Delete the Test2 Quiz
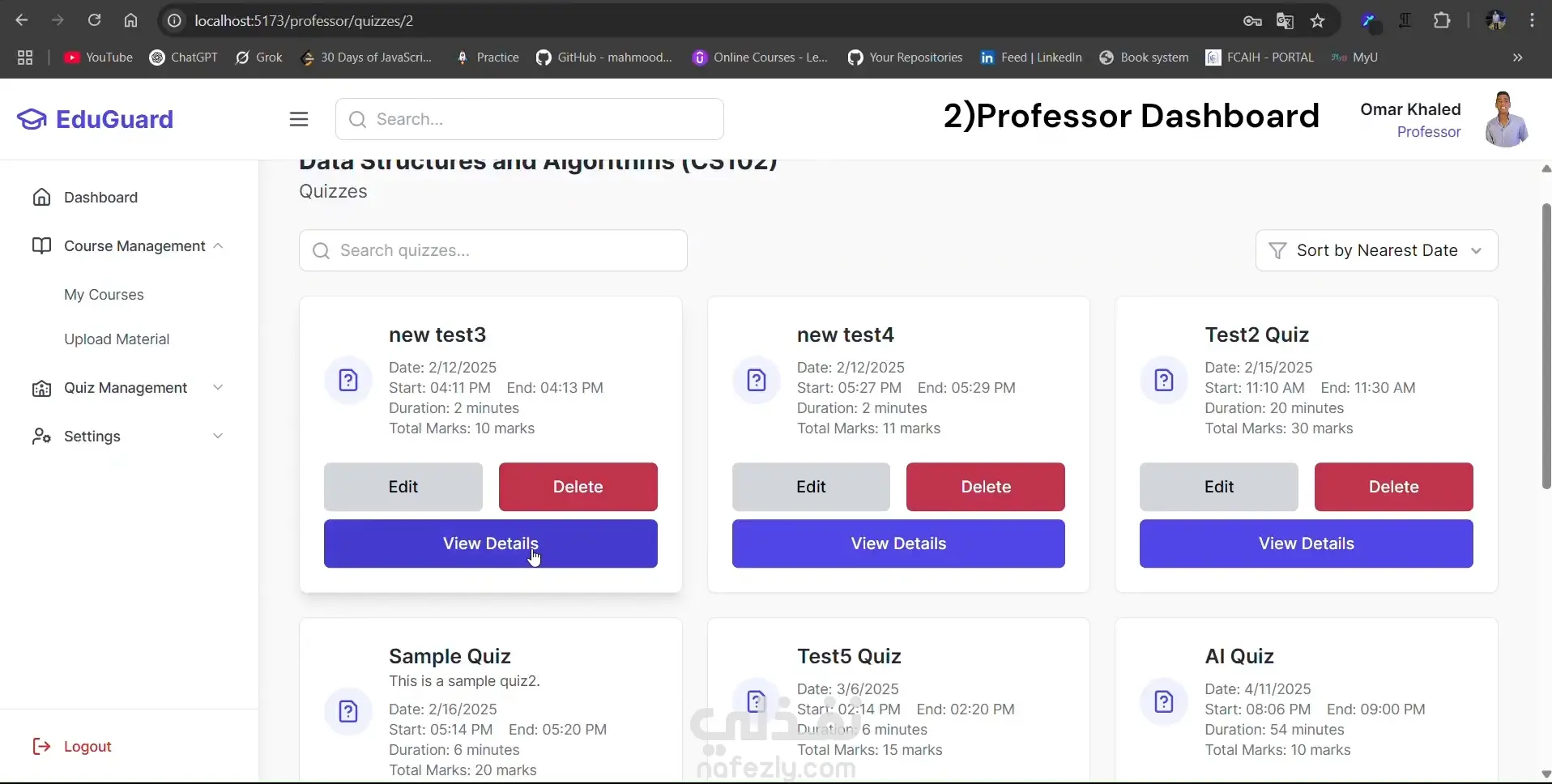The width and height of the screenshot is (1552, 784). tap(1394, 487)
